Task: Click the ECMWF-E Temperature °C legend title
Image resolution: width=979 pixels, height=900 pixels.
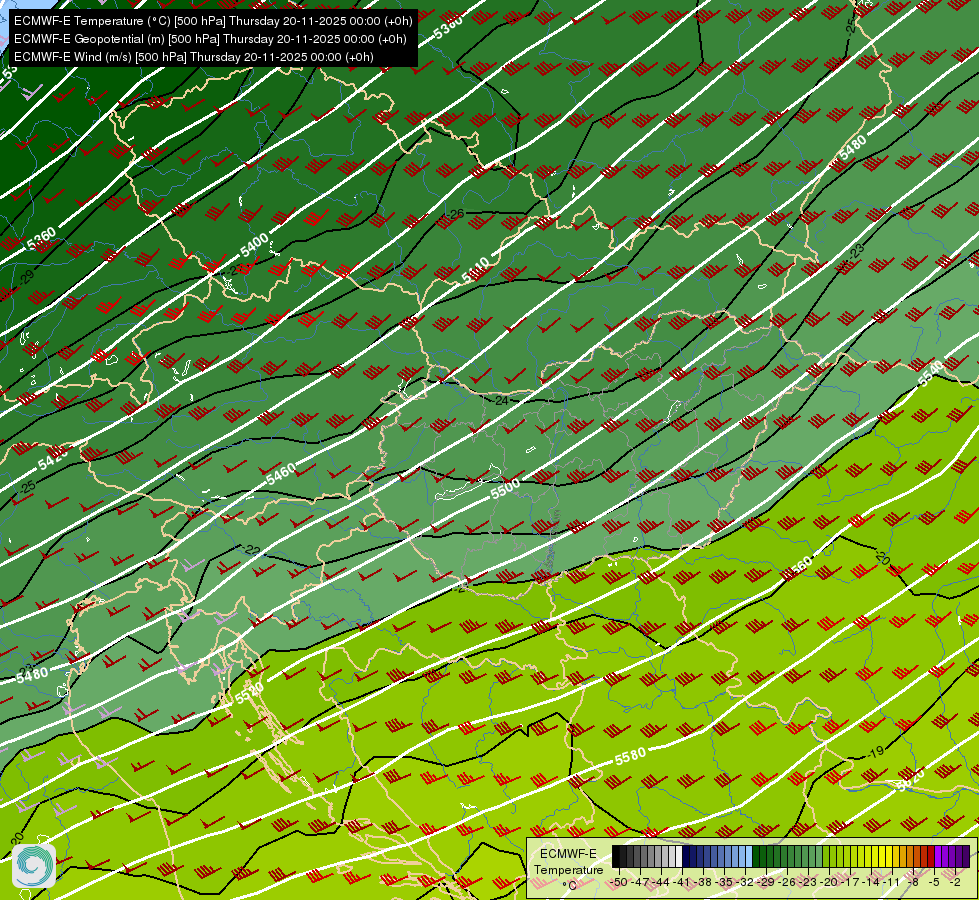Action: click(568, 869)
